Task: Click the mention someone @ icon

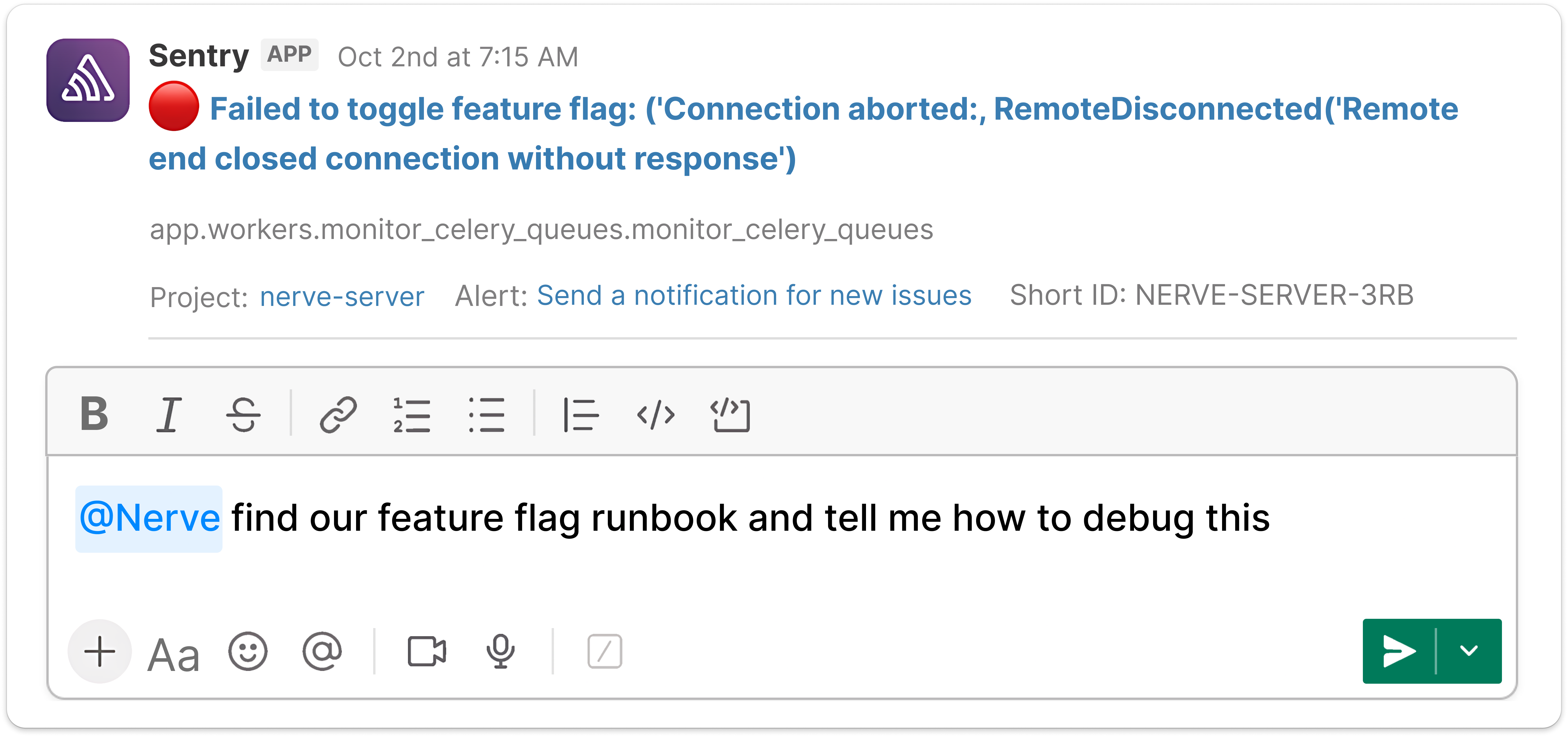Action: (x=322, y=651)
